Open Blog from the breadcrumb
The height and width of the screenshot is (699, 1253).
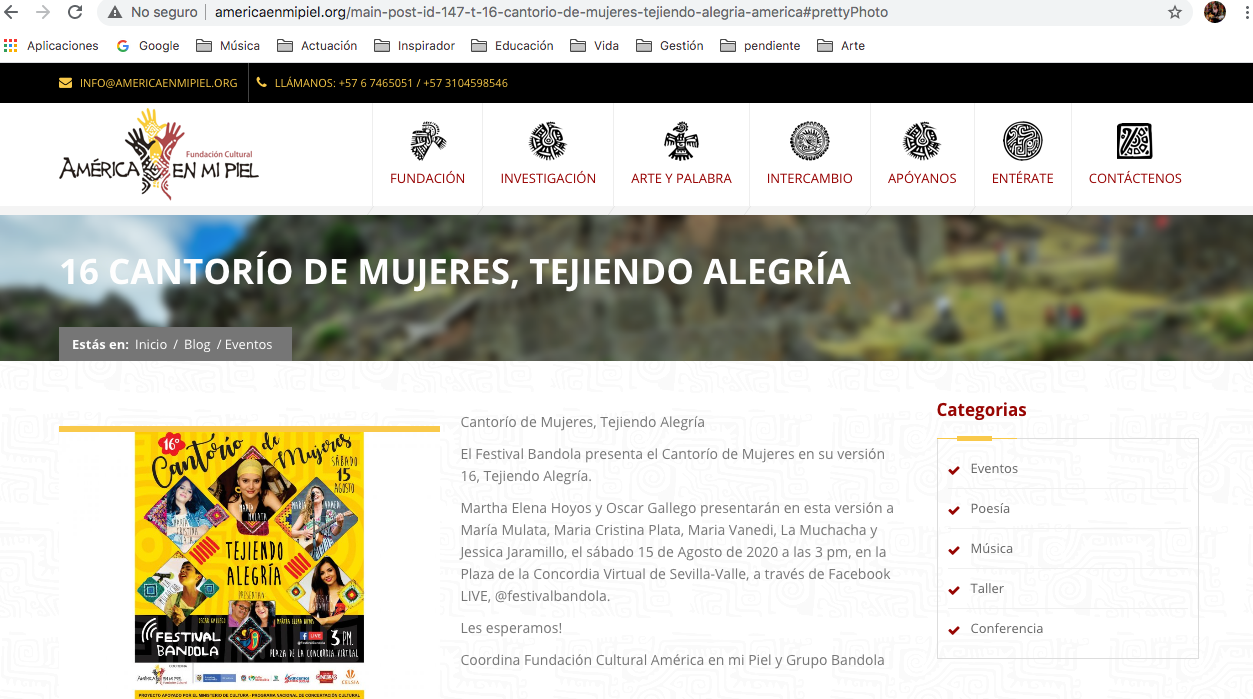197,345
